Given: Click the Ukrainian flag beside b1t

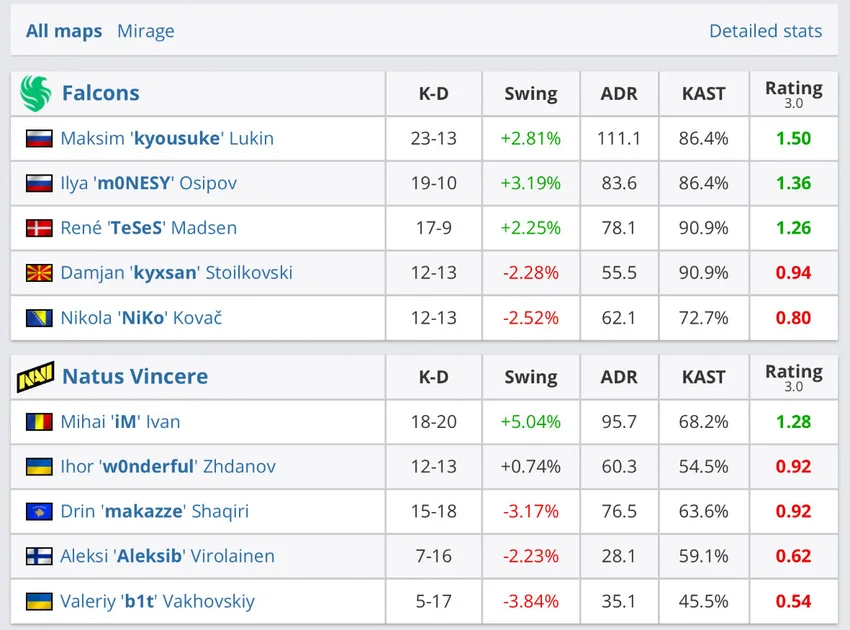Looking at the screenshot, I should [39, 602].
